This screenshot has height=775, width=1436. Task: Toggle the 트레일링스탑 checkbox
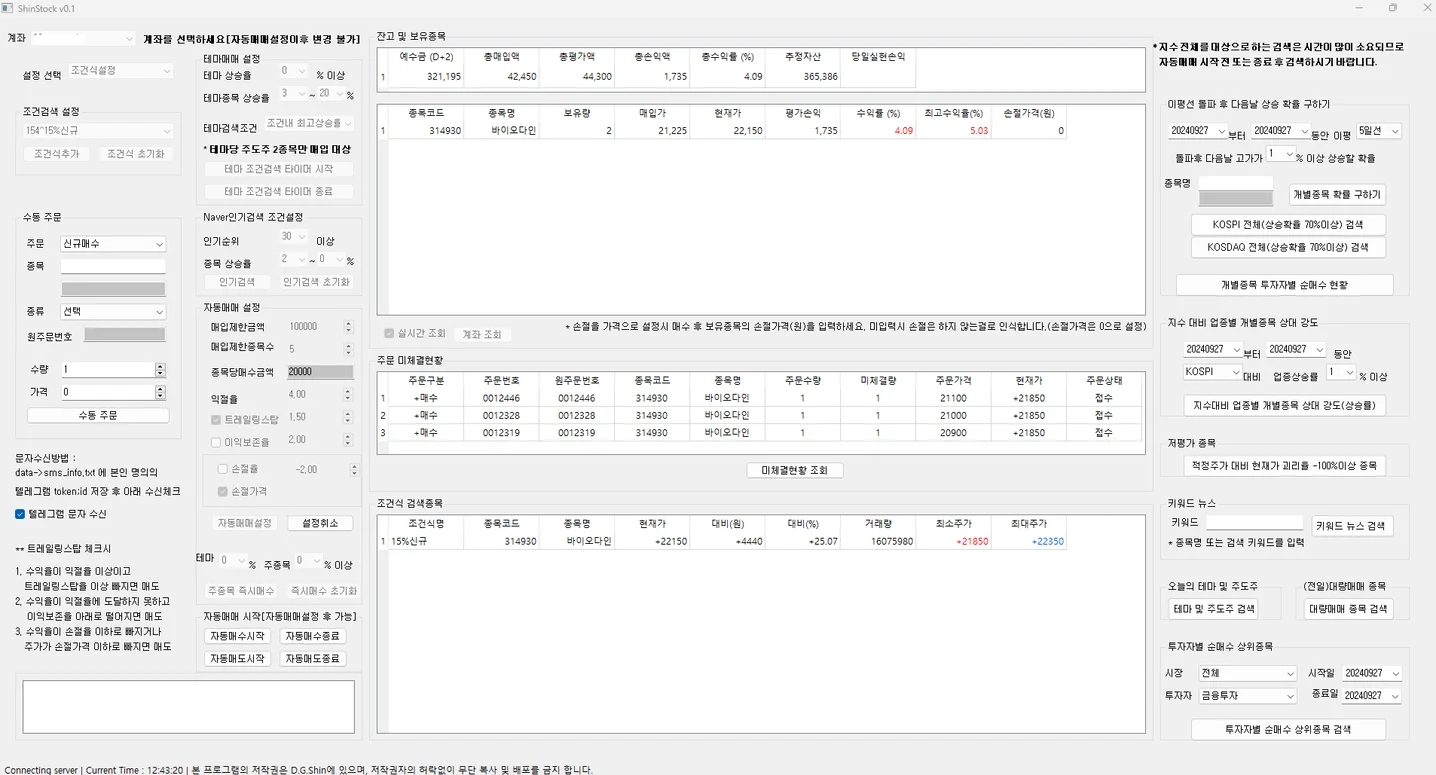pyautogui.click(x=216, y=419)
